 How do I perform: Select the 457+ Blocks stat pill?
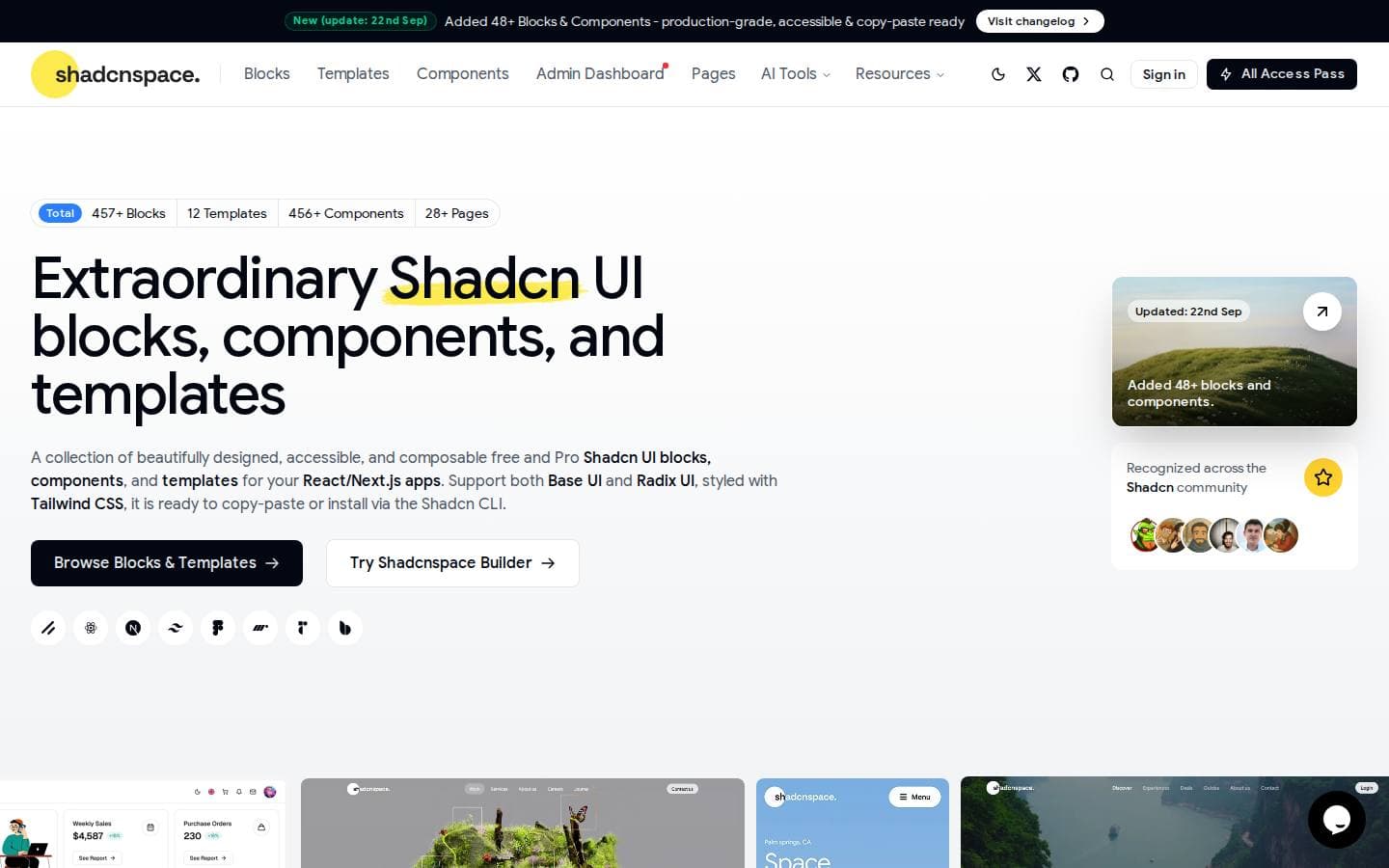(x=128, y=213)
